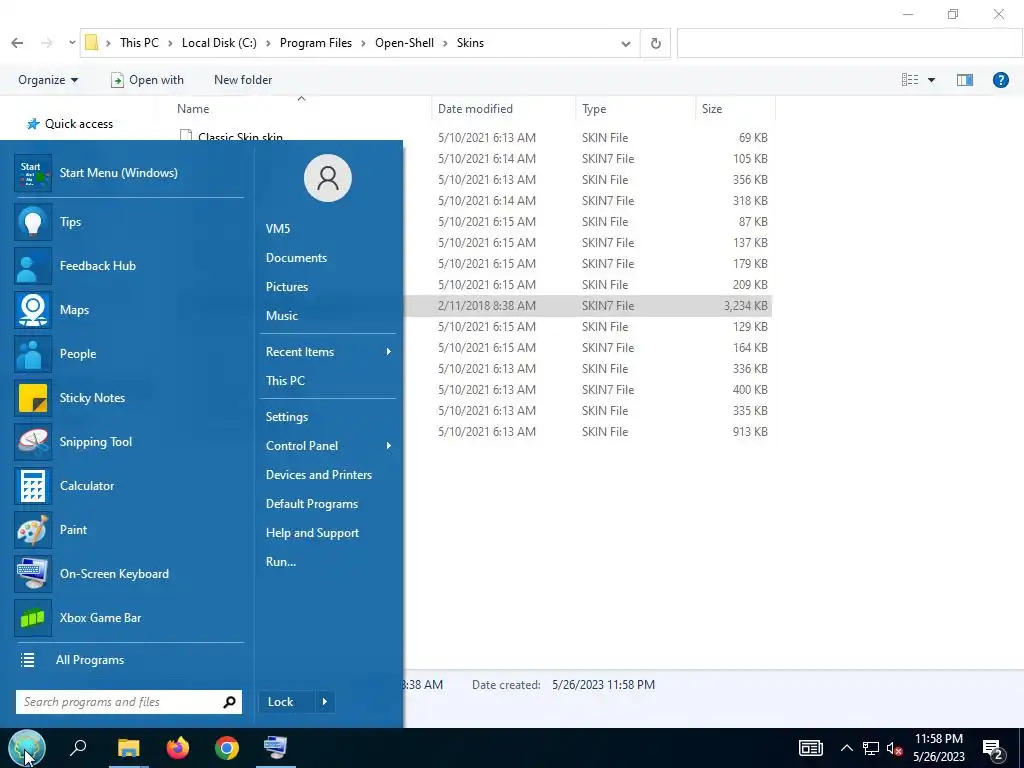Viewport: 1024px width, 768px height.
Task: Click the Start button on taskbar
Action: point(27,748)
